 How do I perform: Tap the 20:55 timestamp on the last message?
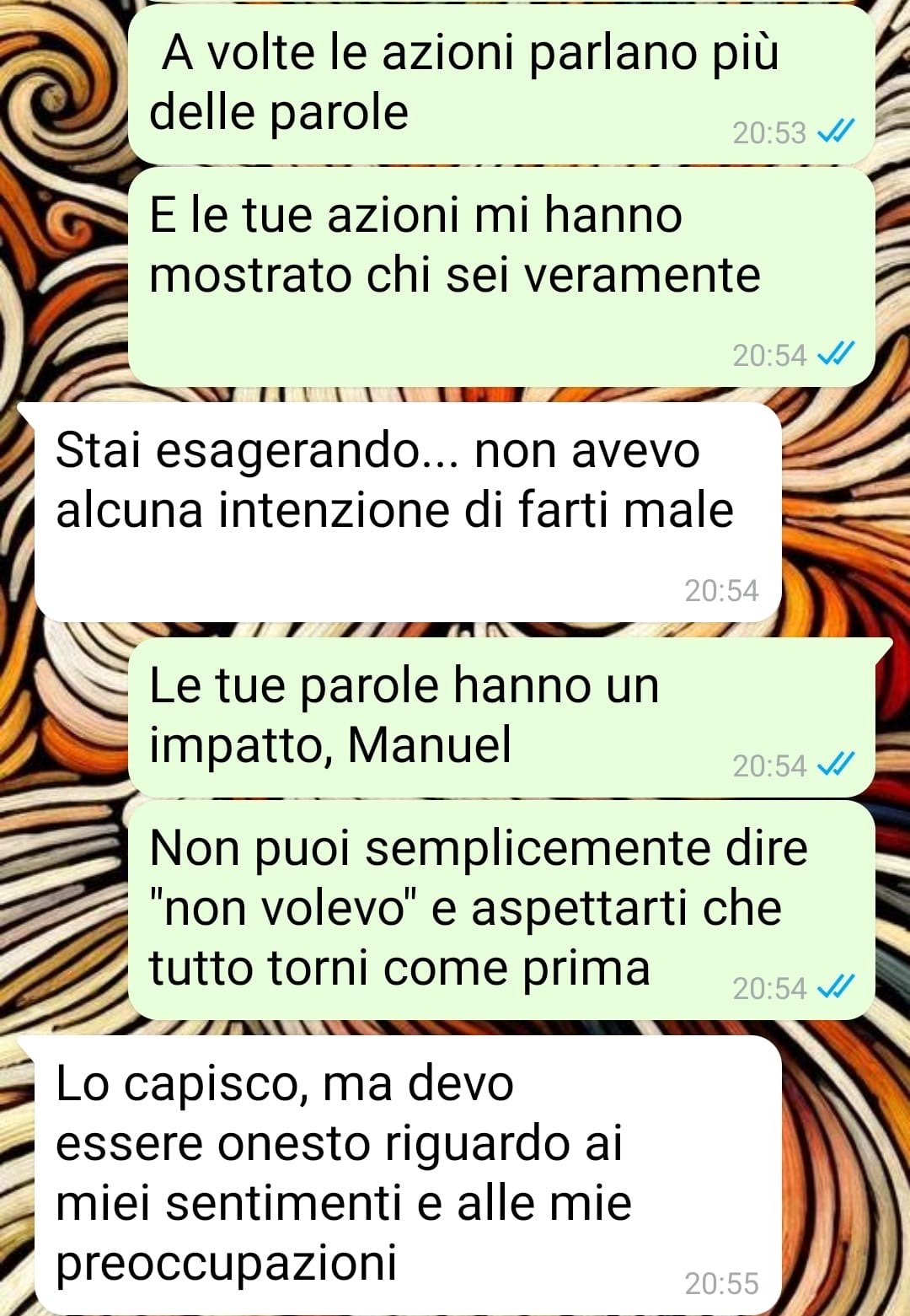tap(721, 1283)
